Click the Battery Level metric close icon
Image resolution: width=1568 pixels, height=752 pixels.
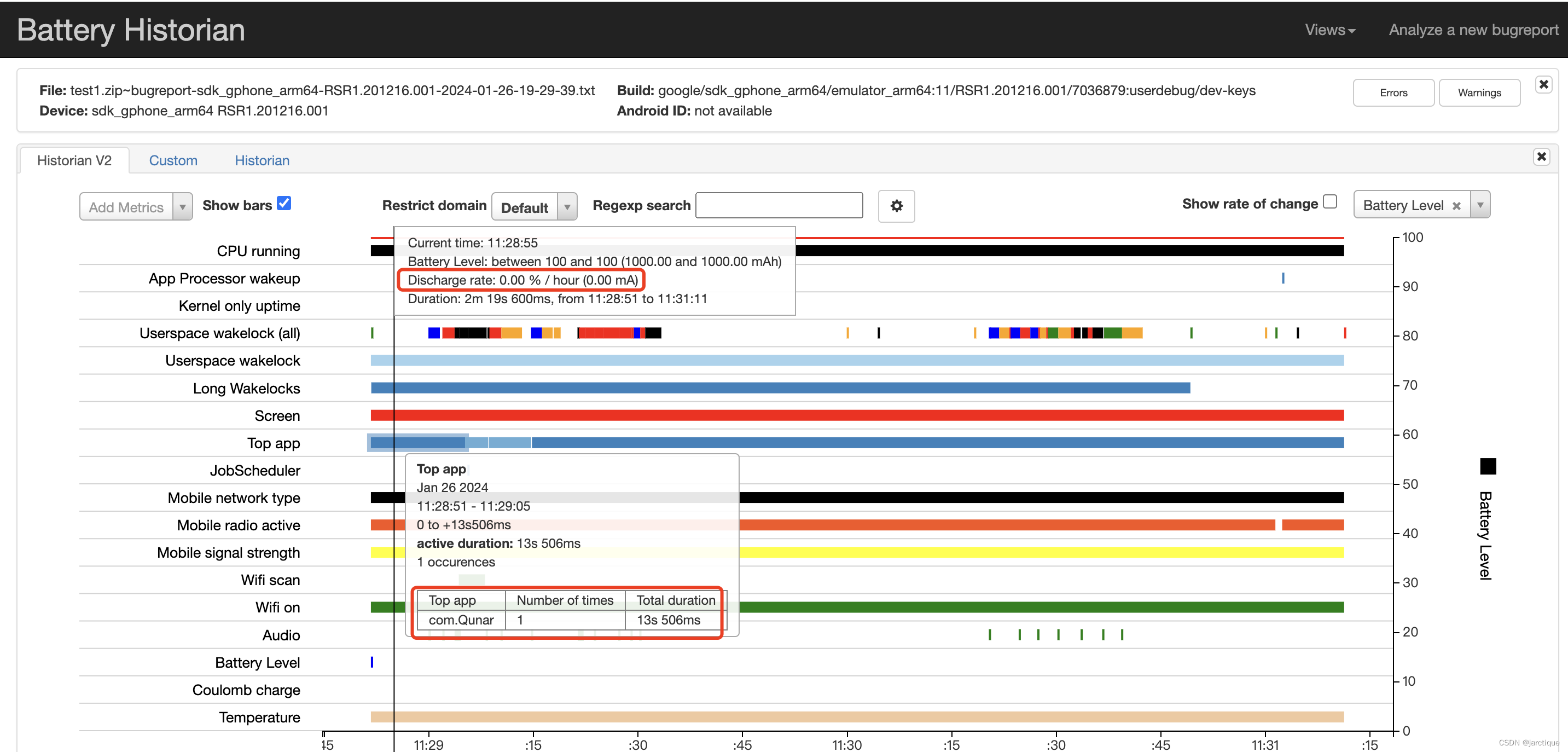[x=1457, y=206]
